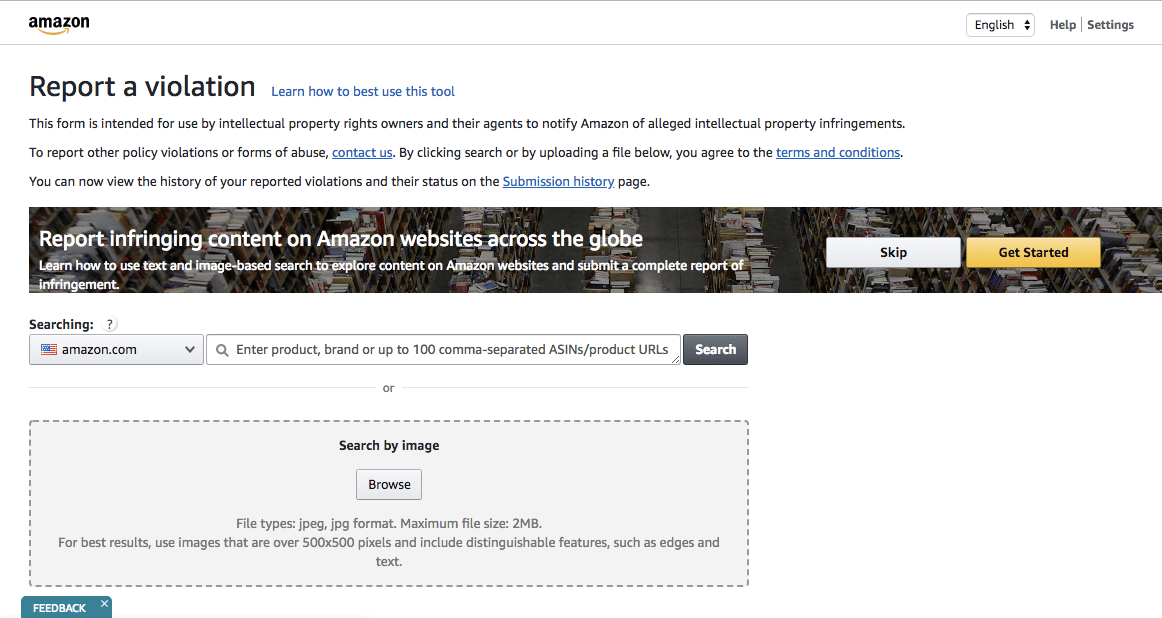Image resolution: width=1162 pixels, height=618 pixels.
Task: Open Settings in the header
Action: pyautogui.click(x=1110, y=25)
